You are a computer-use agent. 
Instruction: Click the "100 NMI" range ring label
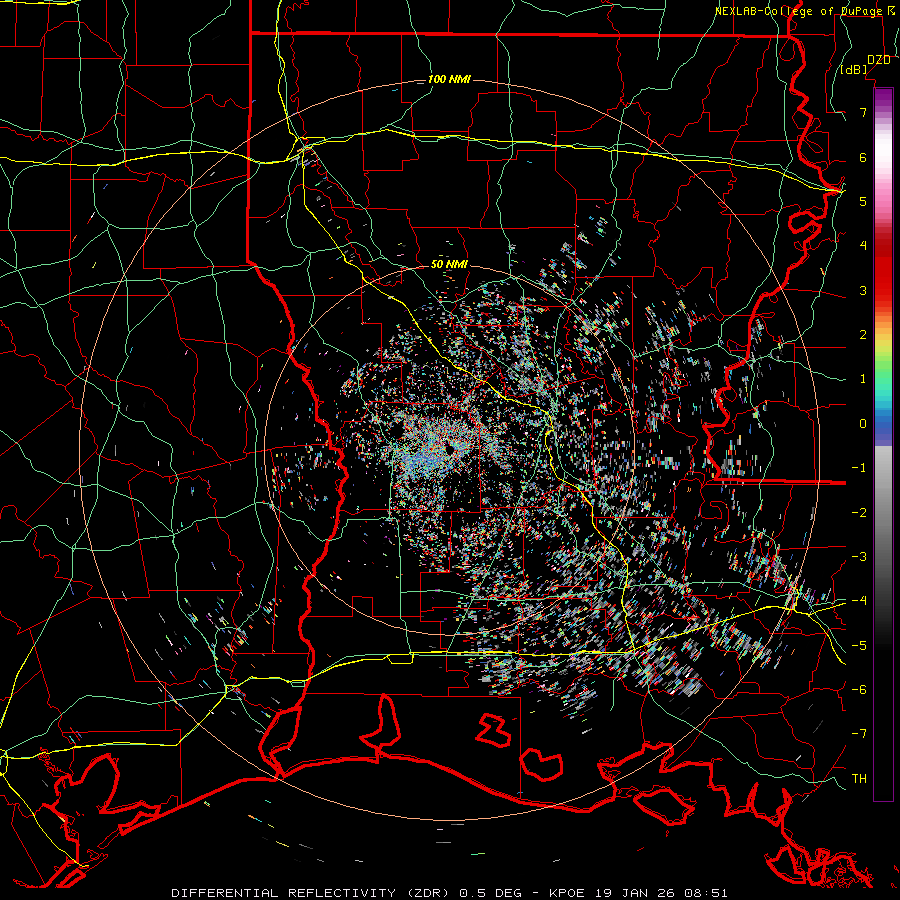click(449, 79)
